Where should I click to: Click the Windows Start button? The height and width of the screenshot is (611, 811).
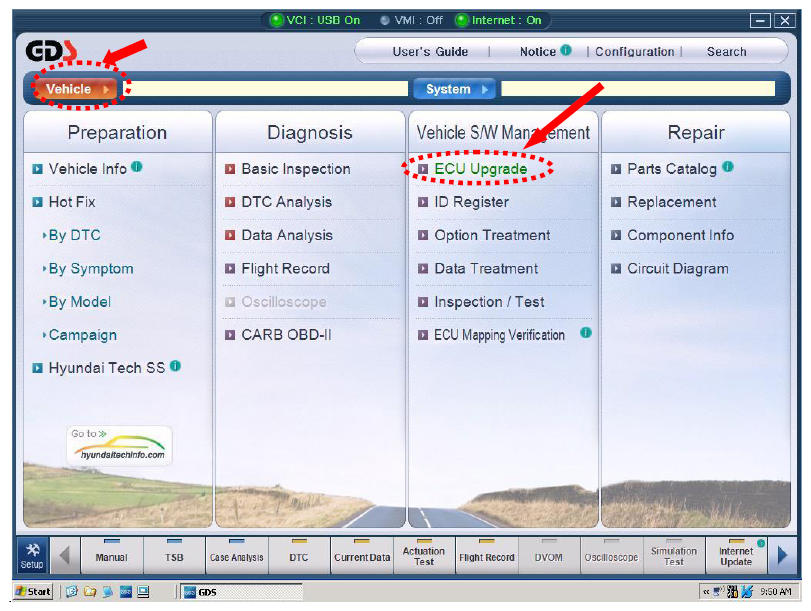[x=34, y=591]
